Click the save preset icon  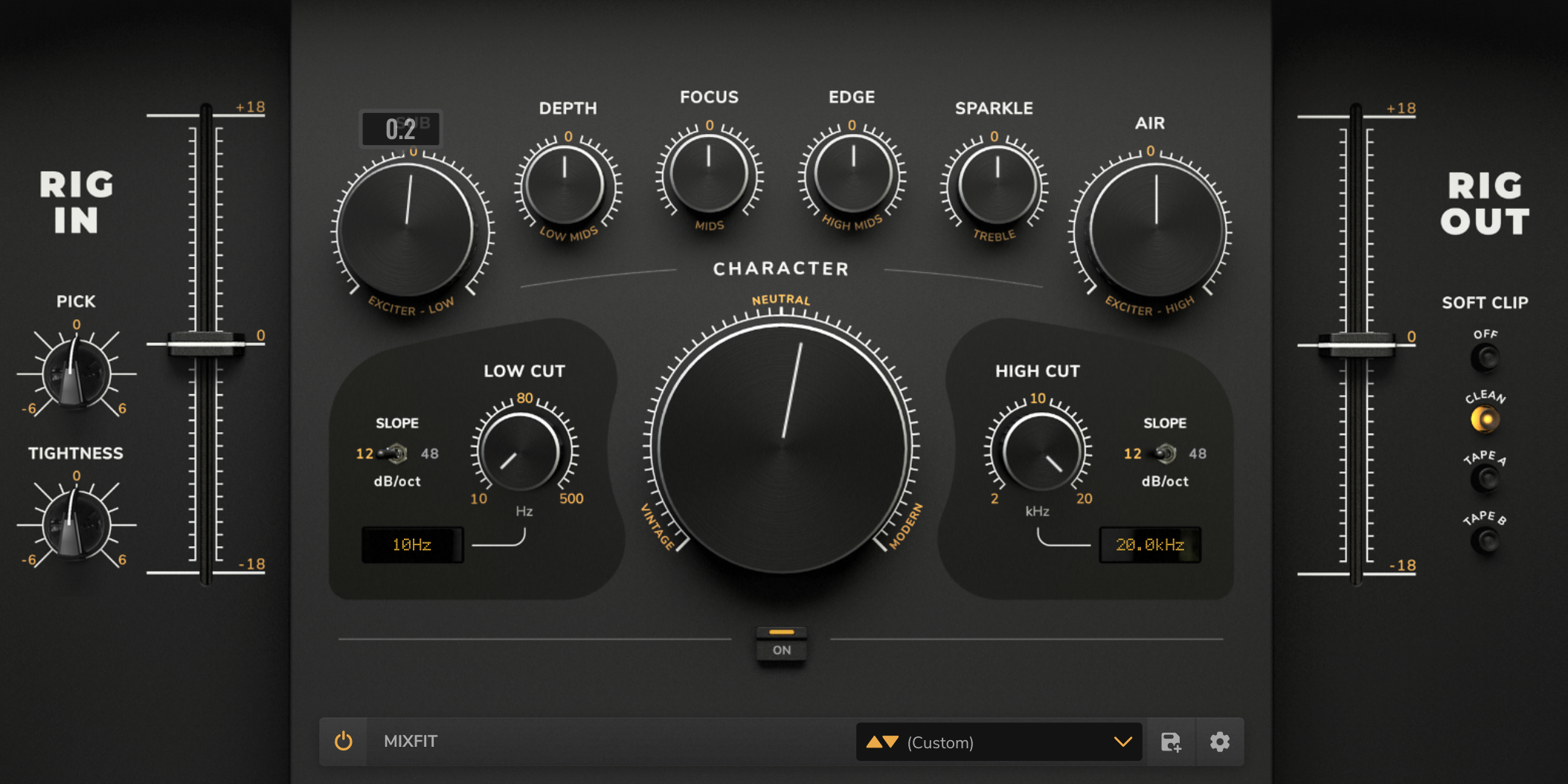point(1171,742)
